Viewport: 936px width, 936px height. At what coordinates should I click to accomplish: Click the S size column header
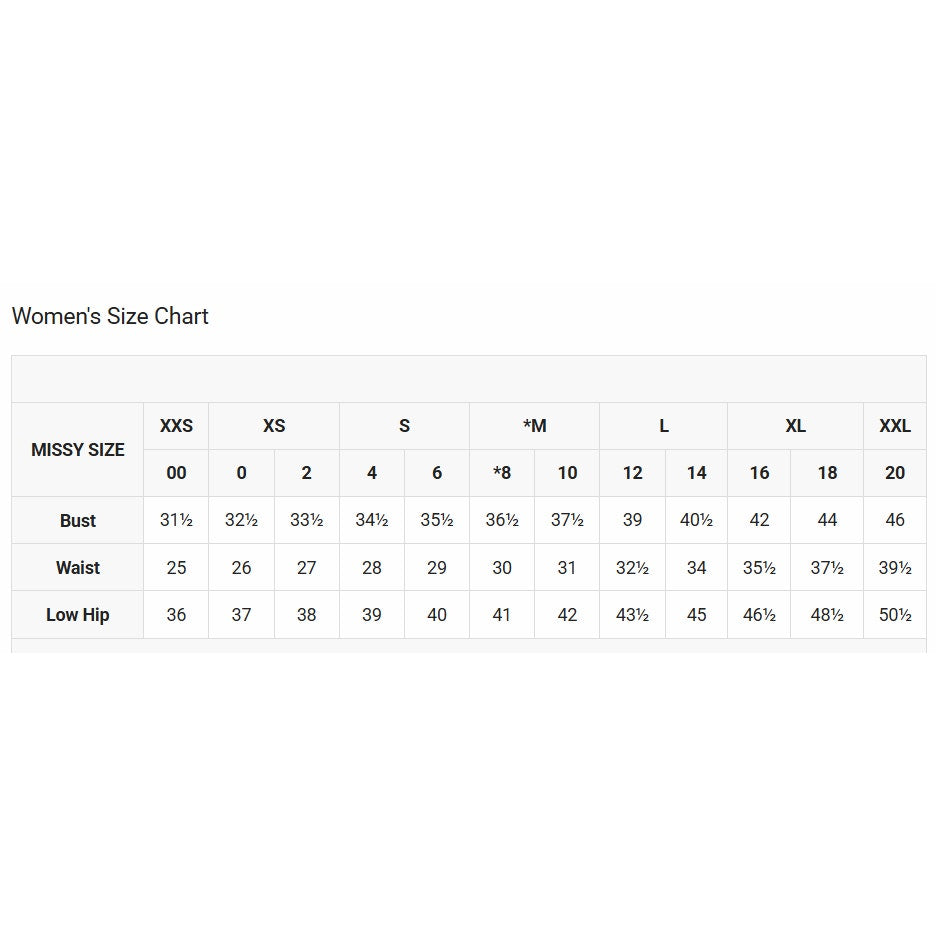click(x=404, y=426)
